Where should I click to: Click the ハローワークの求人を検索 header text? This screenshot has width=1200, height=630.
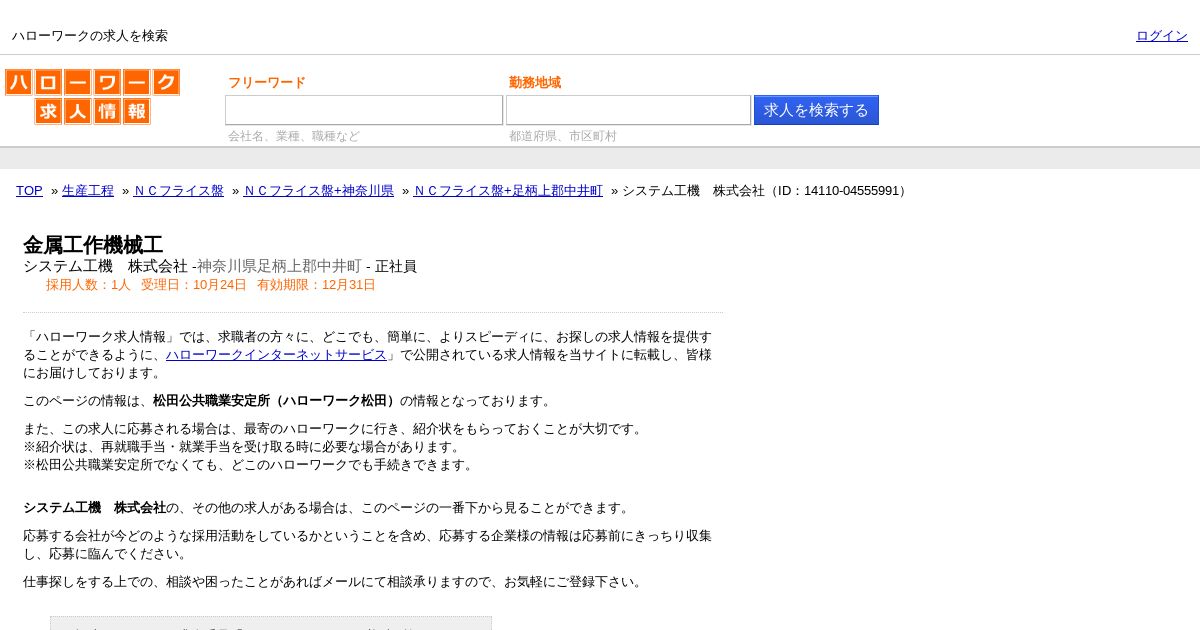click(x=90, y=36)
